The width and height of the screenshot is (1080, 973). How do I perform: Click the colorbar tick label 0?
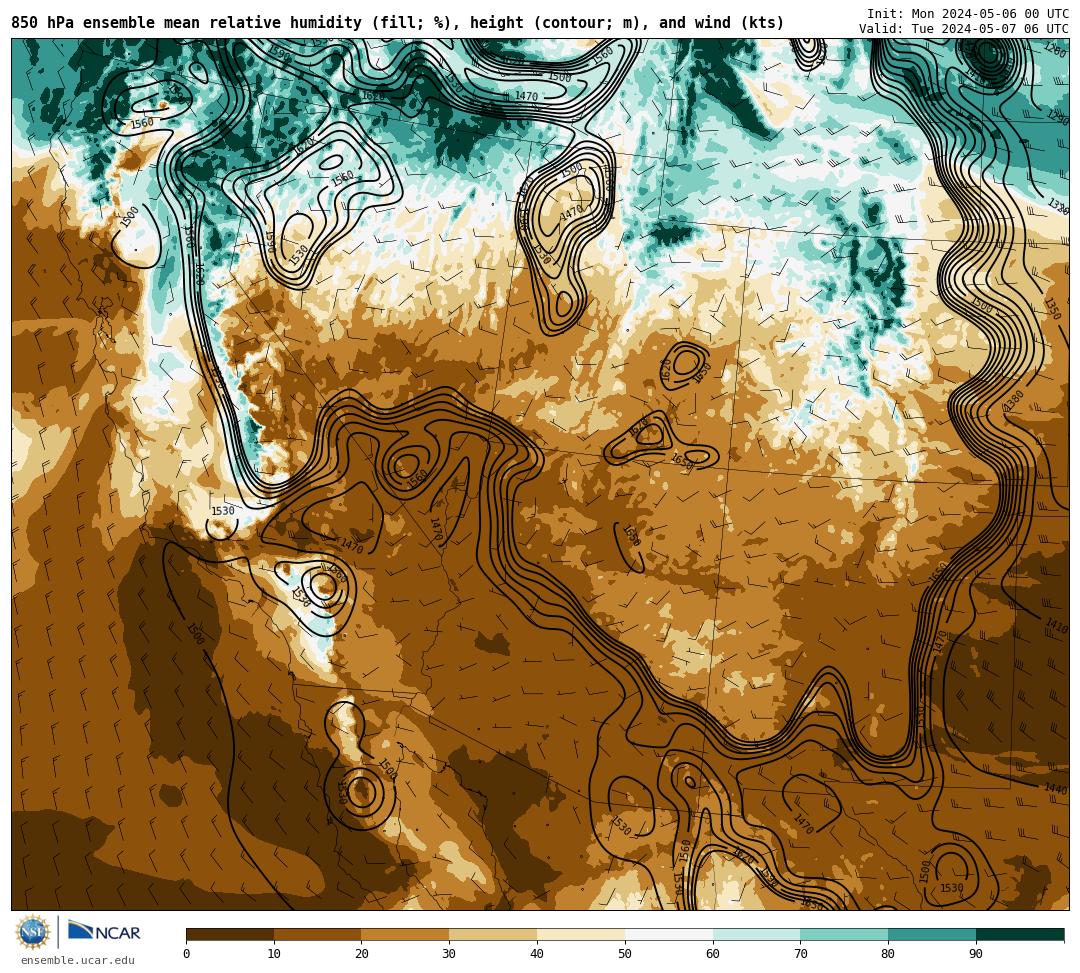coord(187,954)
